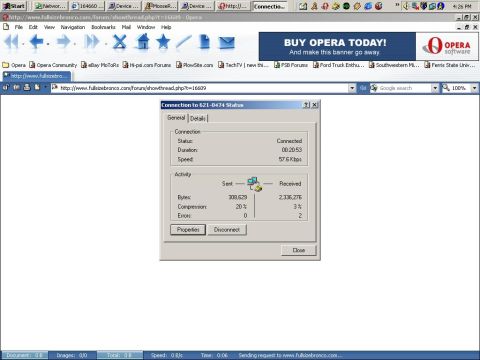Open bookmarks with the star icon
Image resolution: width=480 pixels, height=360 pixels.
pyautogui.click(x=163, y=42)
